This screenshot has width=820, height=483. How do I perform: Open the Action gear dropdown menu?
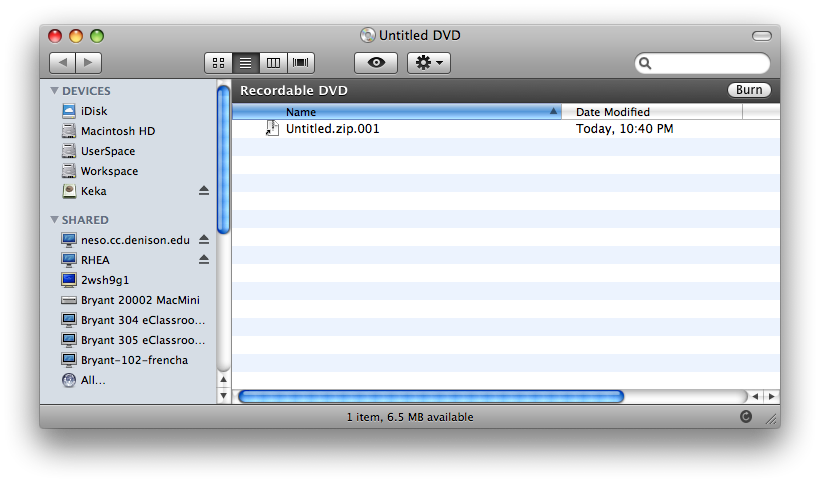[429, 63]
